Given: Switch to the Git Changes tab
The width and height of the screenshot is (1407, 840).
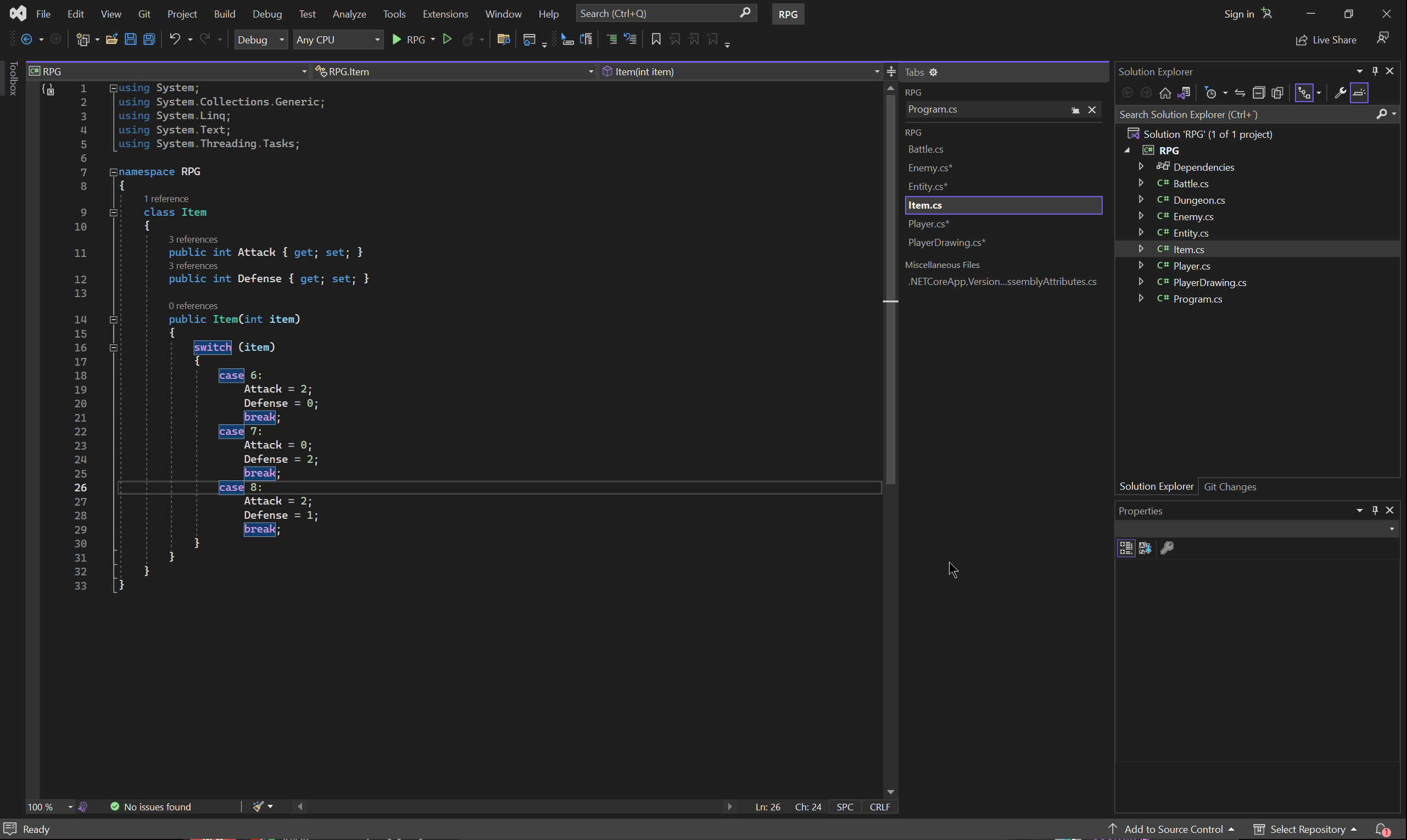Looking at the screenshot, I should tap(1229, 487).
